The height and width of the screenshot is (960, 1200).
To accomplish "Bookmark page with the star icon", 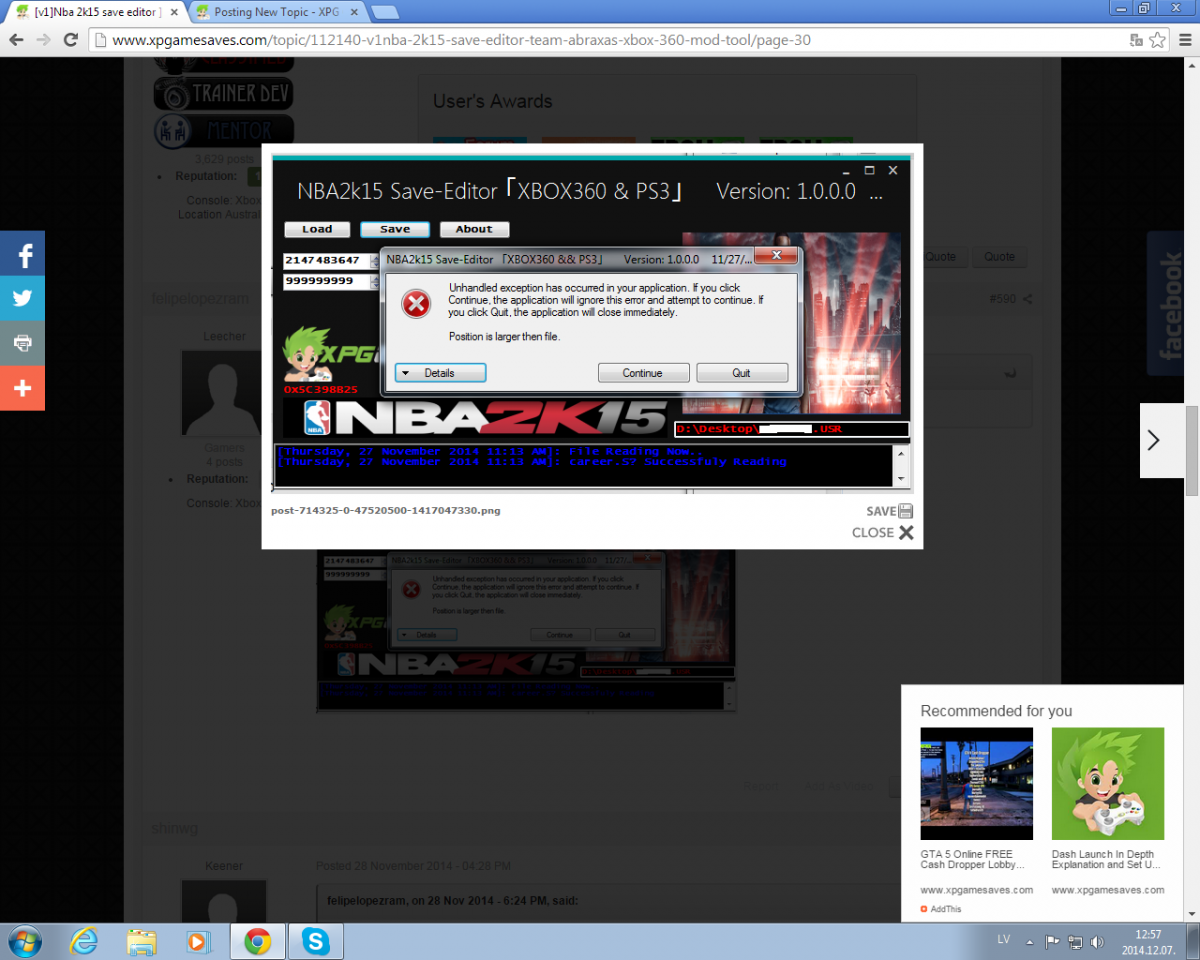I will (x=1157, y=40).
